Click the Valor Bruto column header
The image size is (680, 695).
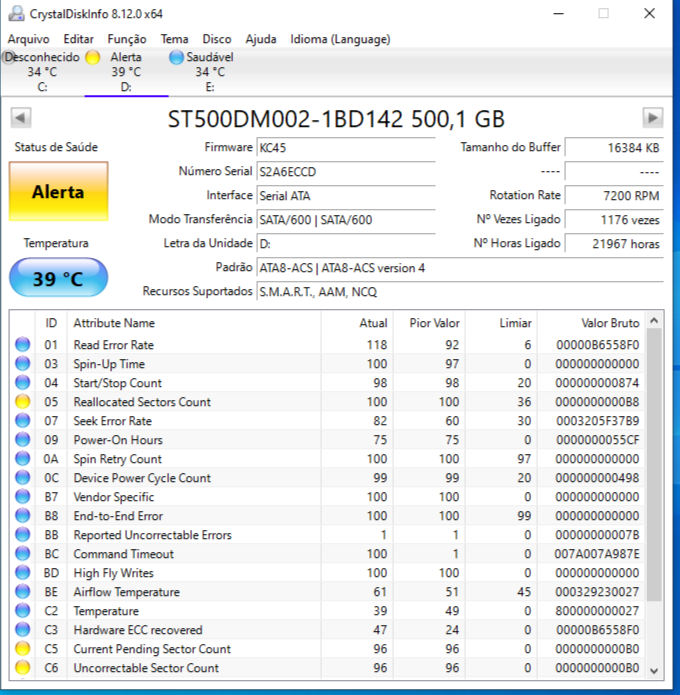click(591, 323)
